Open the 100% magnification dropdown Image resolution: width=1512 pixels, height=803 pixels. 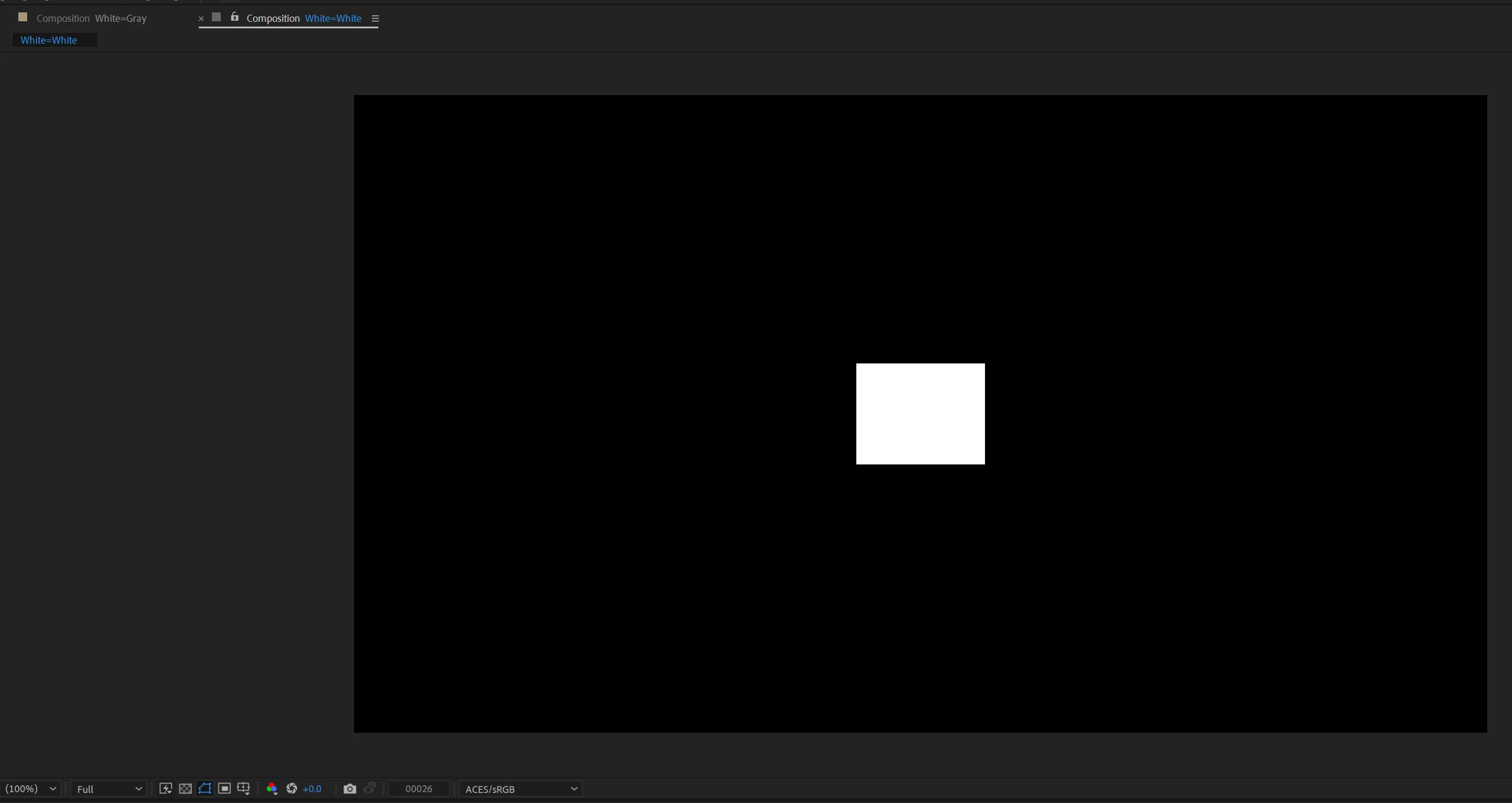click(x=30, y=789)
